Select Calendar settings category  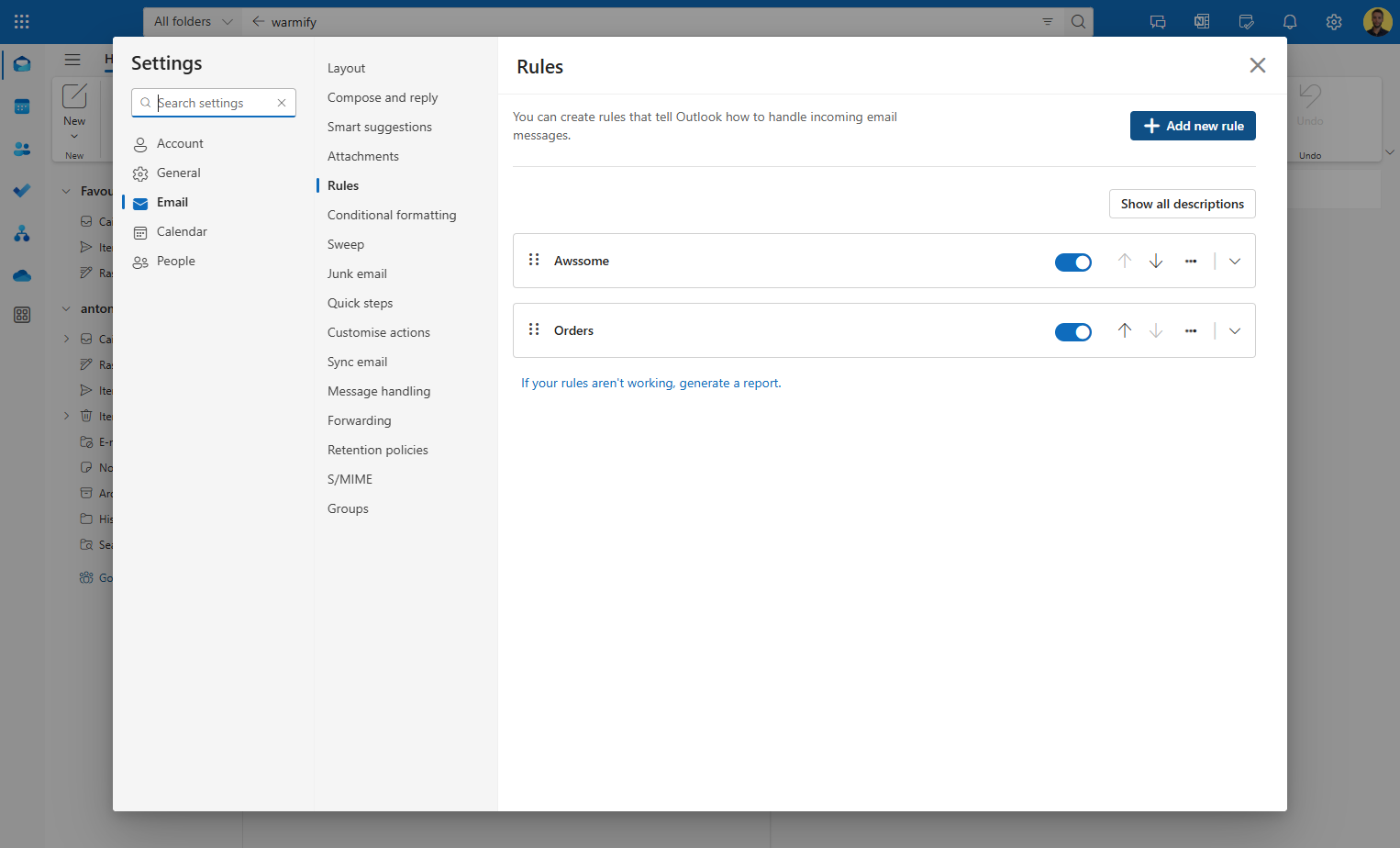[x=182, y=231]
